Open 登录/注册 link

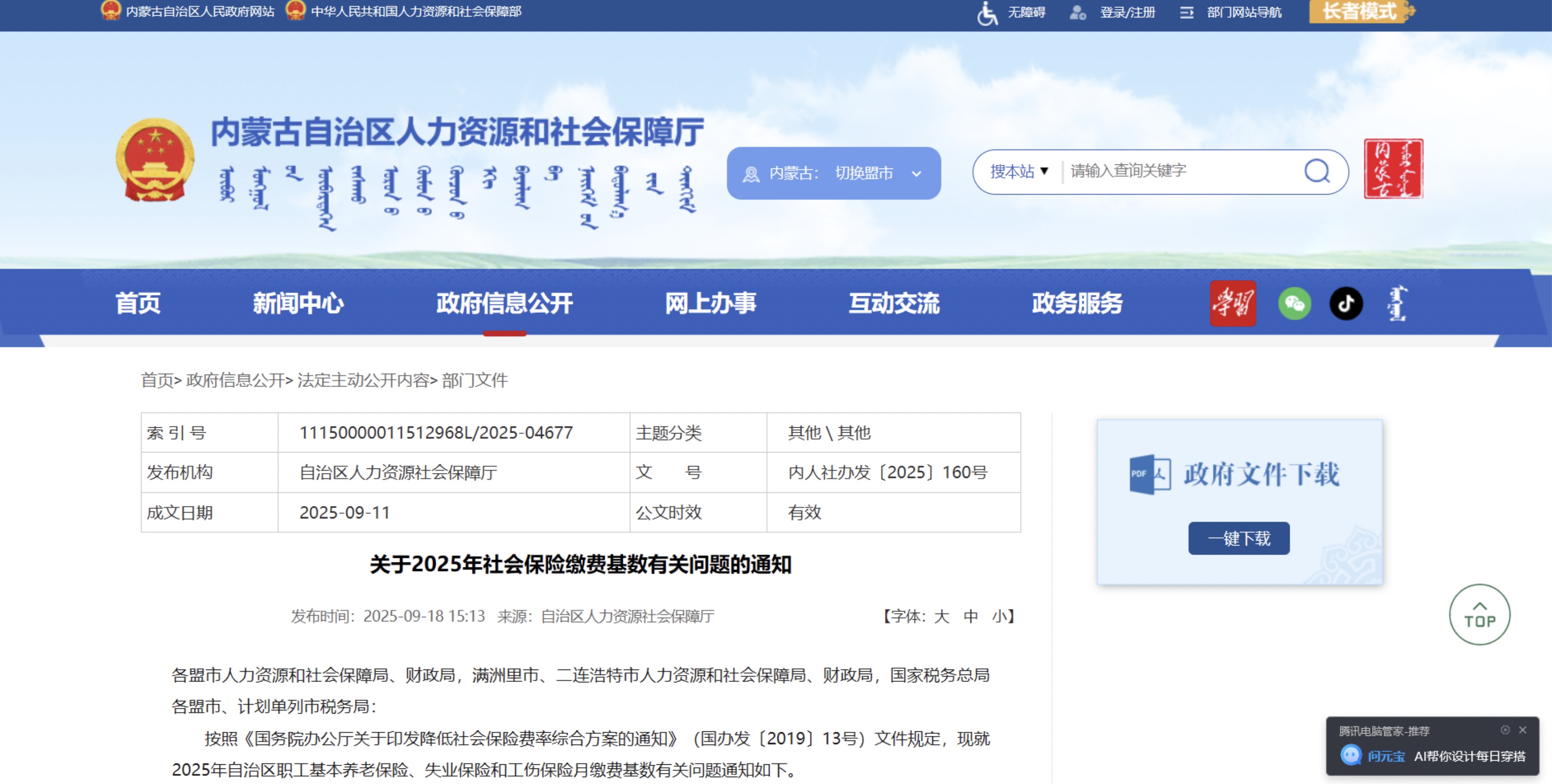(x=1126, y=13)
